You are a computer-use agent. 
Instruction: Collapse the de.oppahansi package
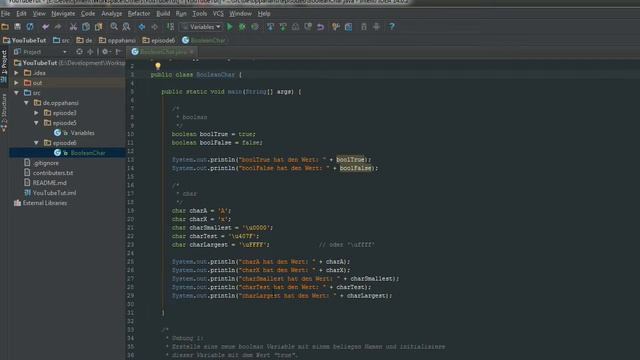pyautogui.click(x=27, y=103)
